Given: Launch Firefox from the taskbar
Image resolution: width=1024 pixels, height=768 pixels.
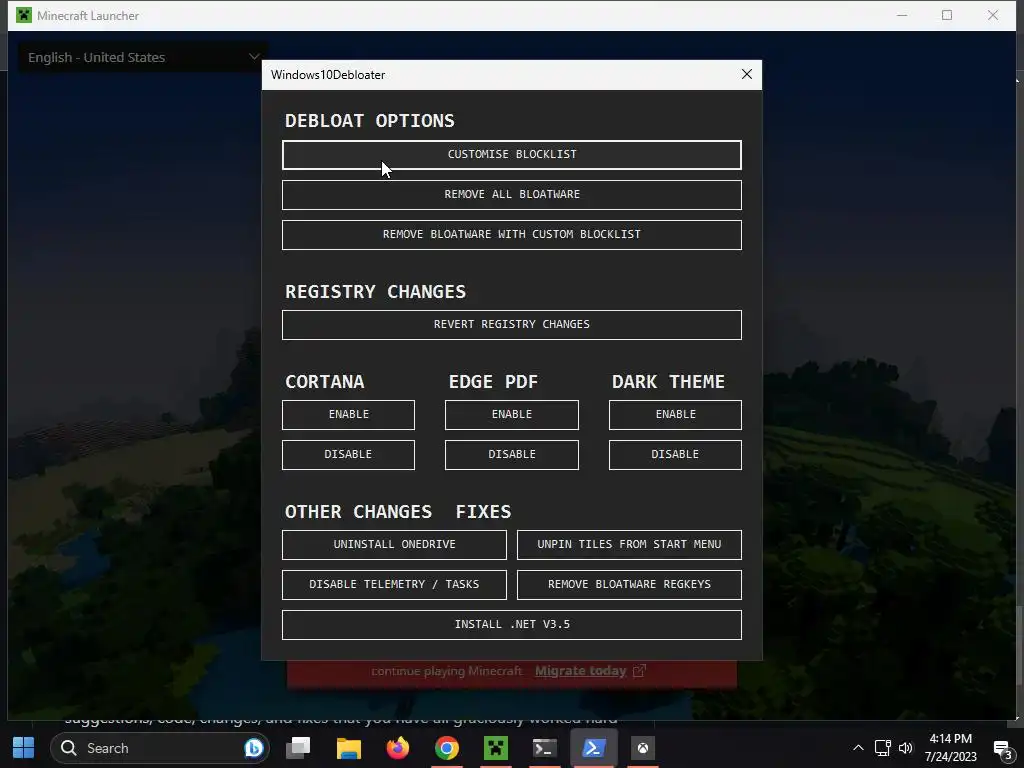Looking at the screenshot, I should point(398,748).
